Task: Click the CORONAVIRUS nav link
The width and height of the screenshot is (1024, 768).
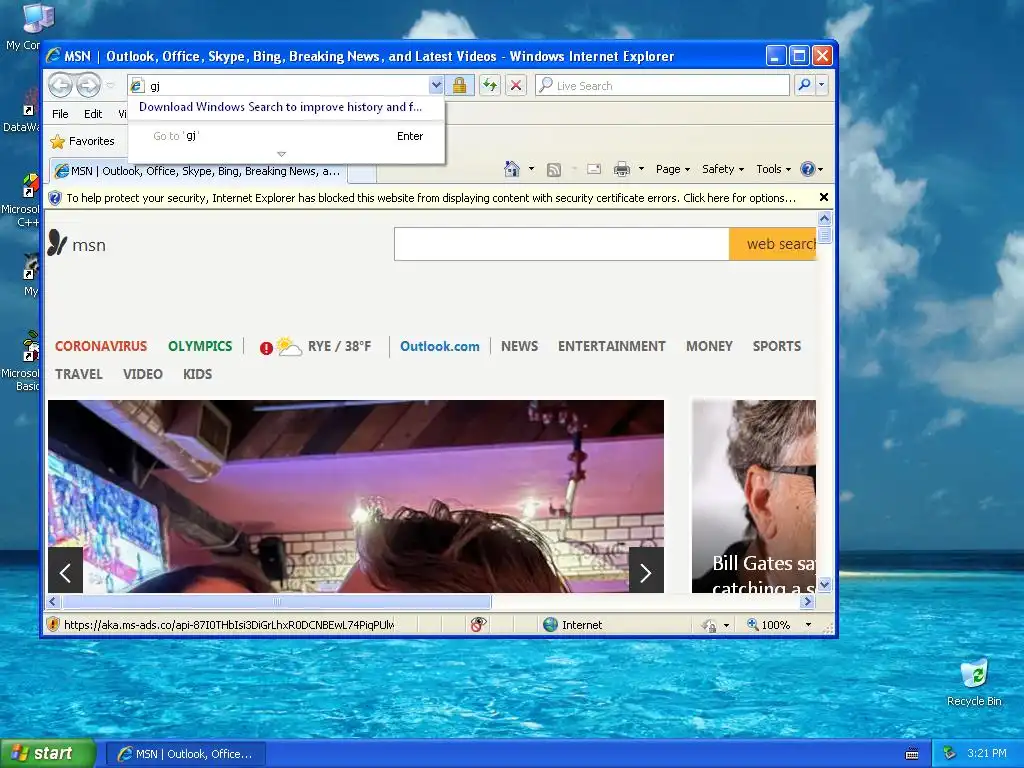Action: pos(101,346)
